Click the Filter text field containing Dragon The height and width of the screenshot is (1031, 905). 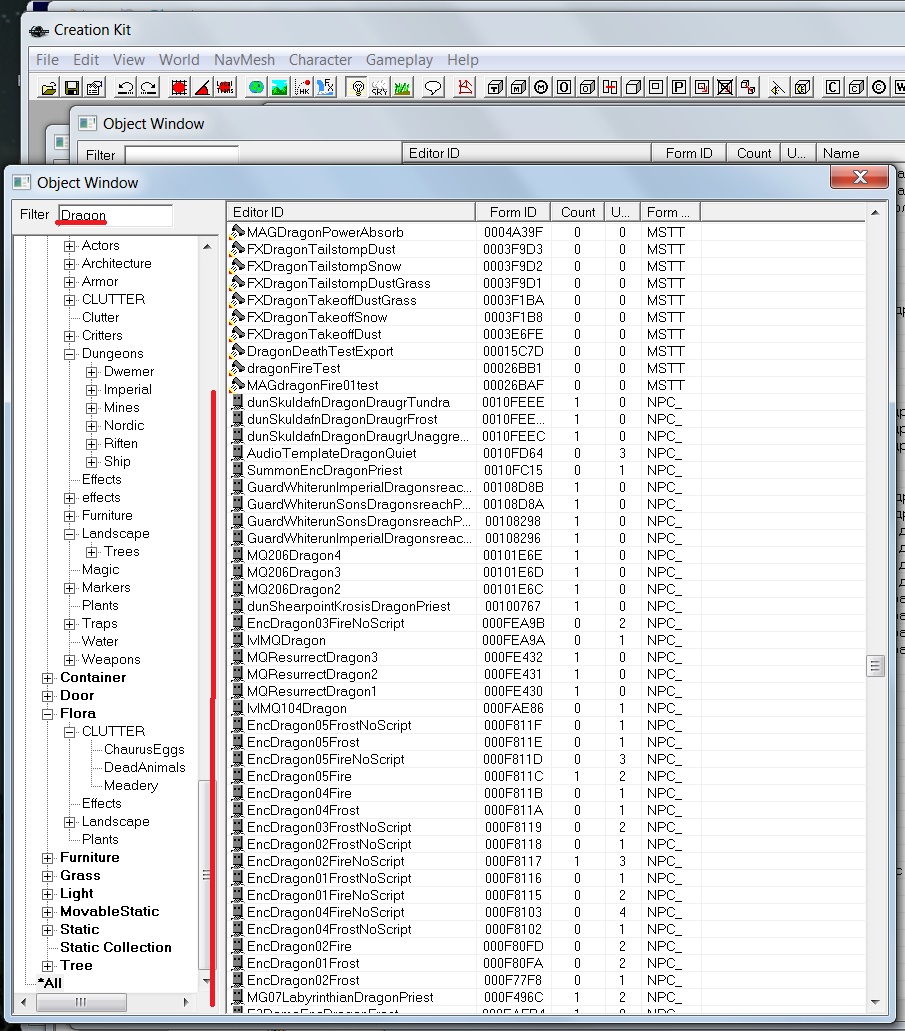click(115, 215)
